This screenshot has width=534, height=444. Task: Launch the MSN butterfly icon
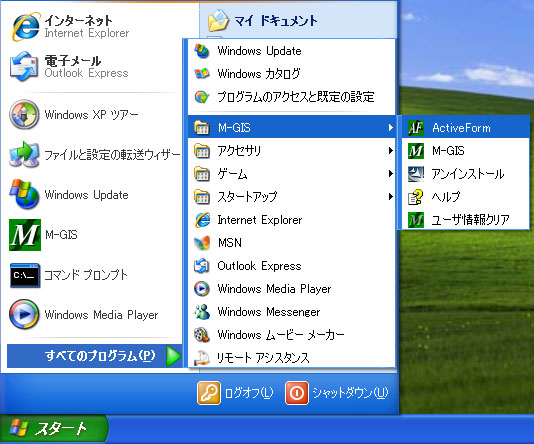point(202,243)
